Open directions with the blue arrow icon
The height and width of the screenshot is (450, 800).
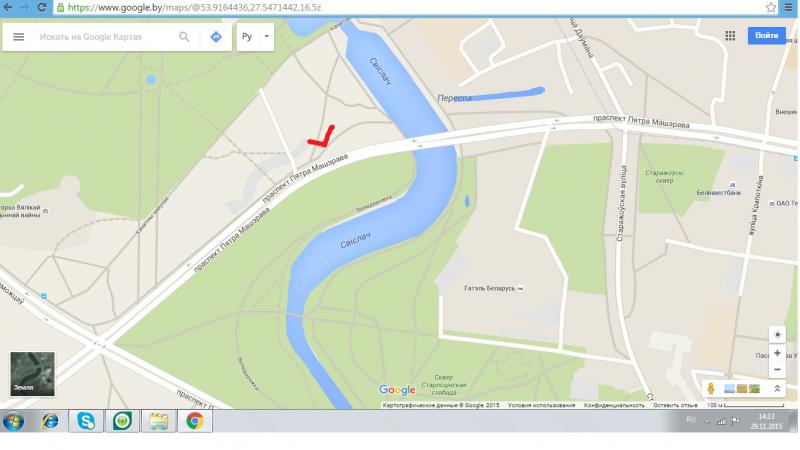click(x=216, y=37)
